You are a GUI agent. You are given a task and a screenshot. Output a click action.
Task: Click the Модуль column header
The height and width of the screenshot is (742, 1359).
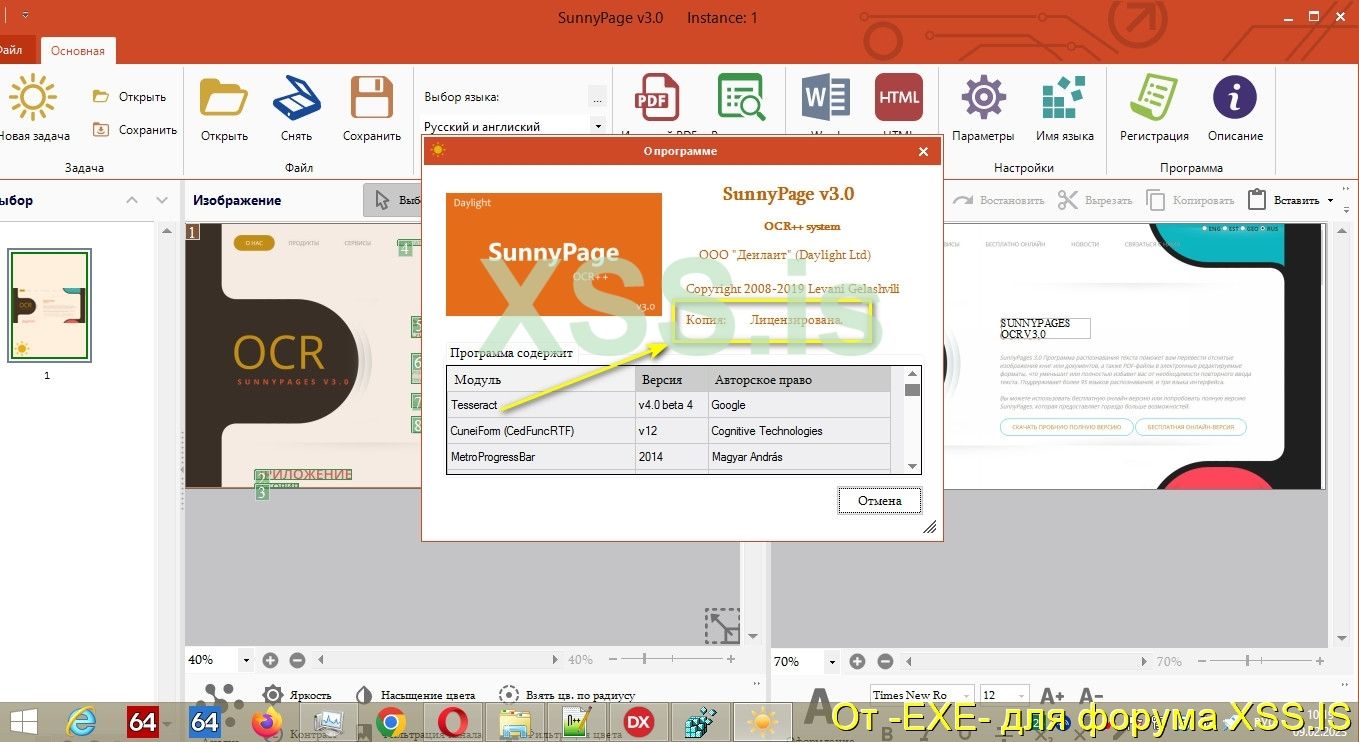pyautogui.click(x=541, y=380)
